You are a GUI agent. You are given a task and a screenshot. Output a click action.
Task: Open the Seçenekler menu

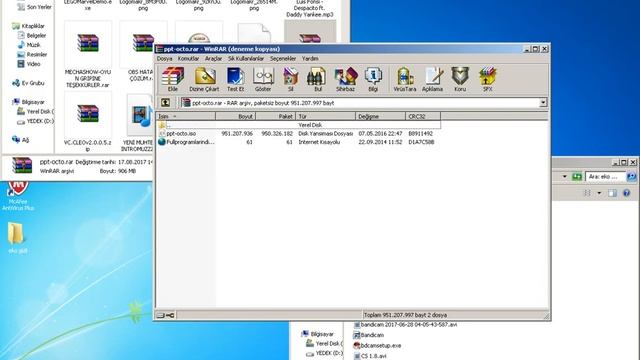coord(283,59)
